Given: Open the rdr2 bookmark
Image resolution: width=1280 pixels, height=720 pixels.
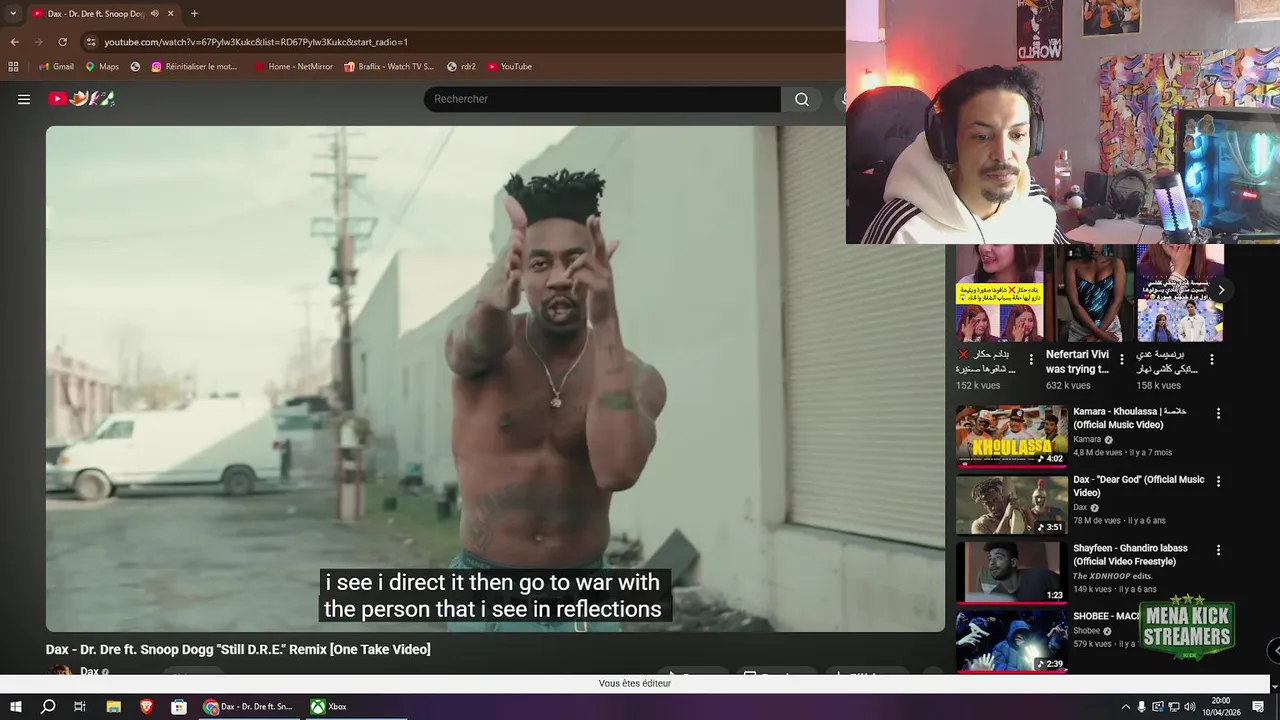Looking at the screenshot, I should click(x=461, y=67).
